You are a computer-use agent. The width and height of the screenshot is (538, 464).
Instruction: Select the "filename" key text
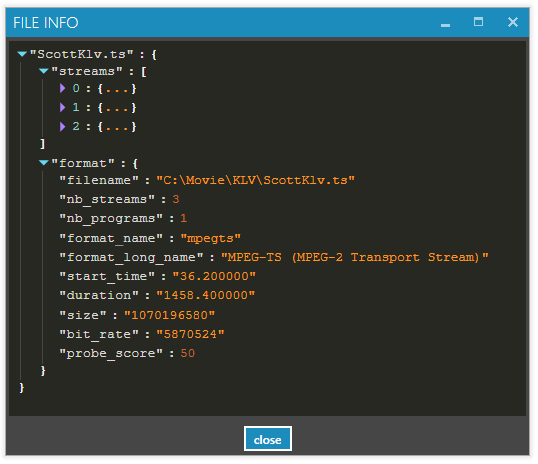[x=99, y=180]
